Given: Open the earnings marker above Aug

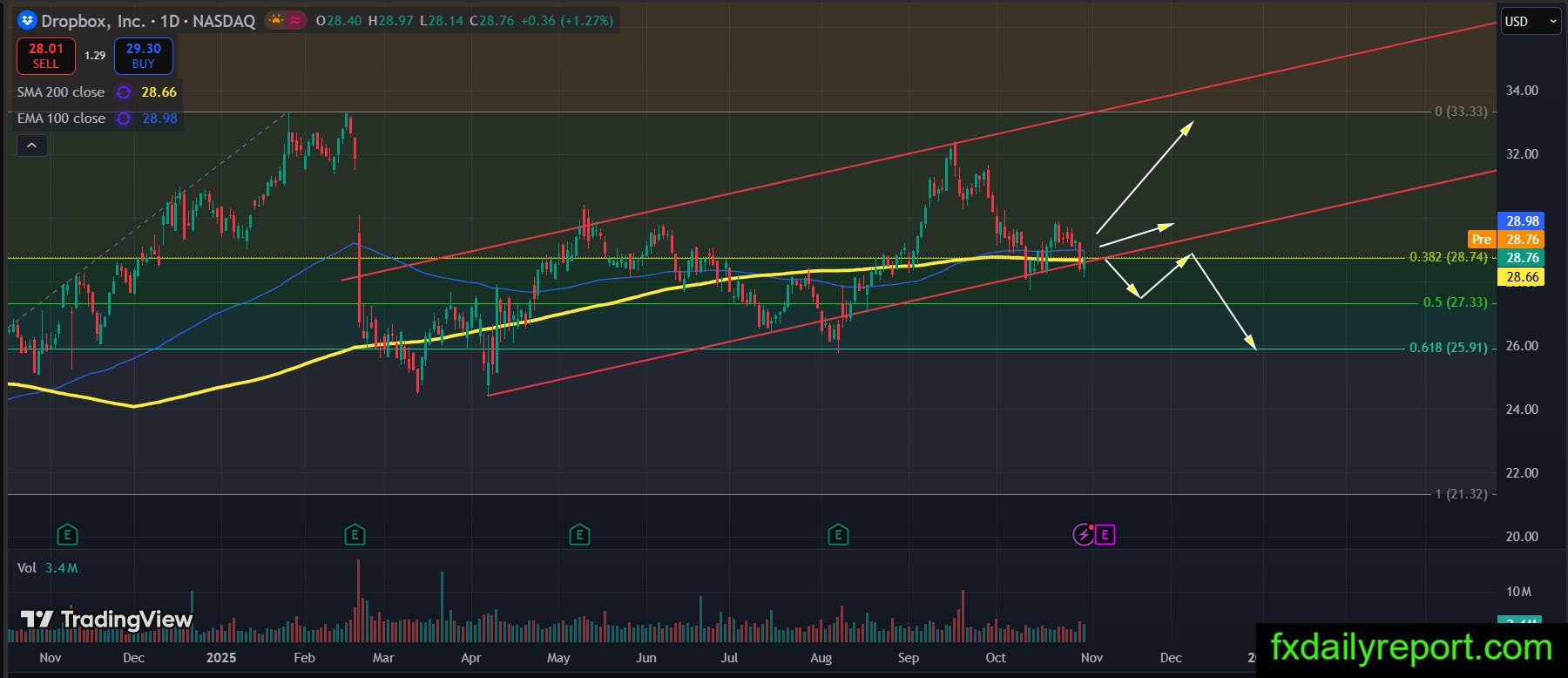Looking at the screenshot, I should (838, 534).
